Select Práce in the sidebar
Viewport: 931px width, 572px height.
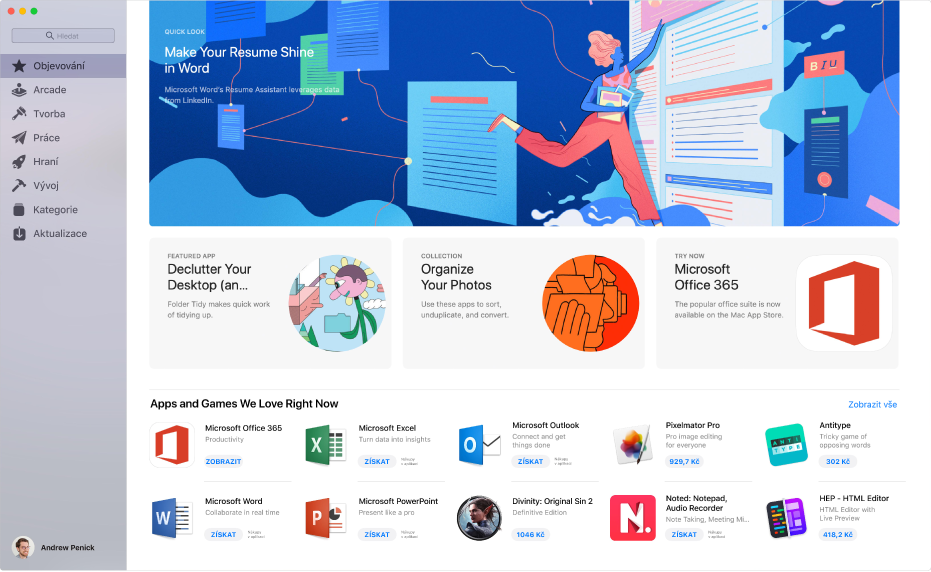coord(63,138)
